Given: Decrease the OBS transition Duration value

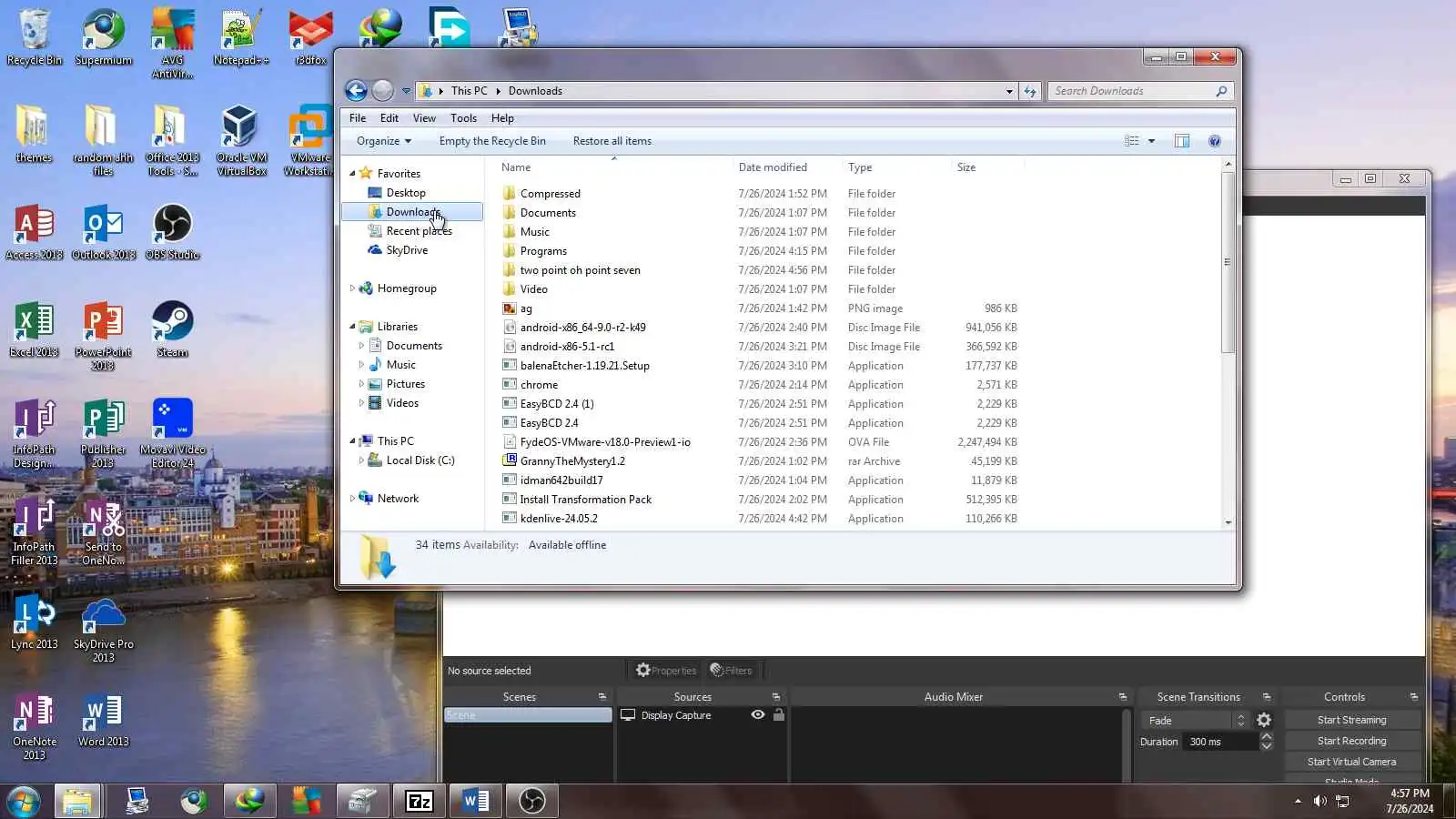Looking at the screenshot, I should click(x=1266, y=746).
